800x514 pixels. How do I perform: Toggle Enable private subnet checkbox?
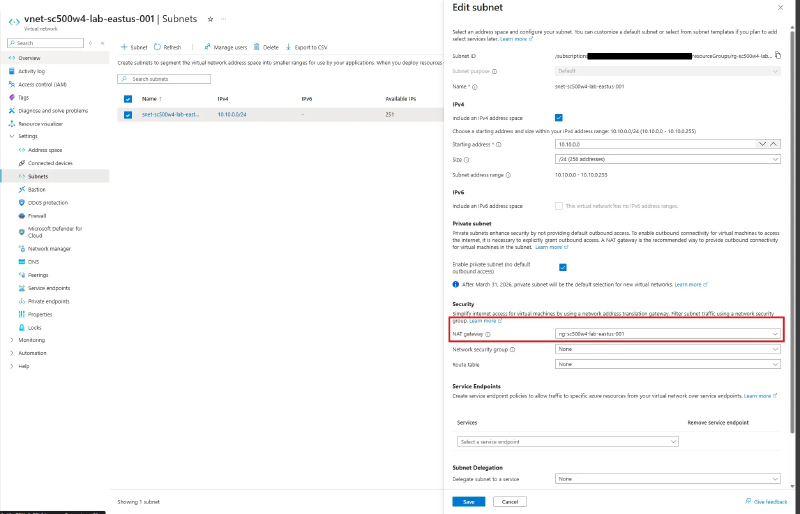click(x=563, y=267)
